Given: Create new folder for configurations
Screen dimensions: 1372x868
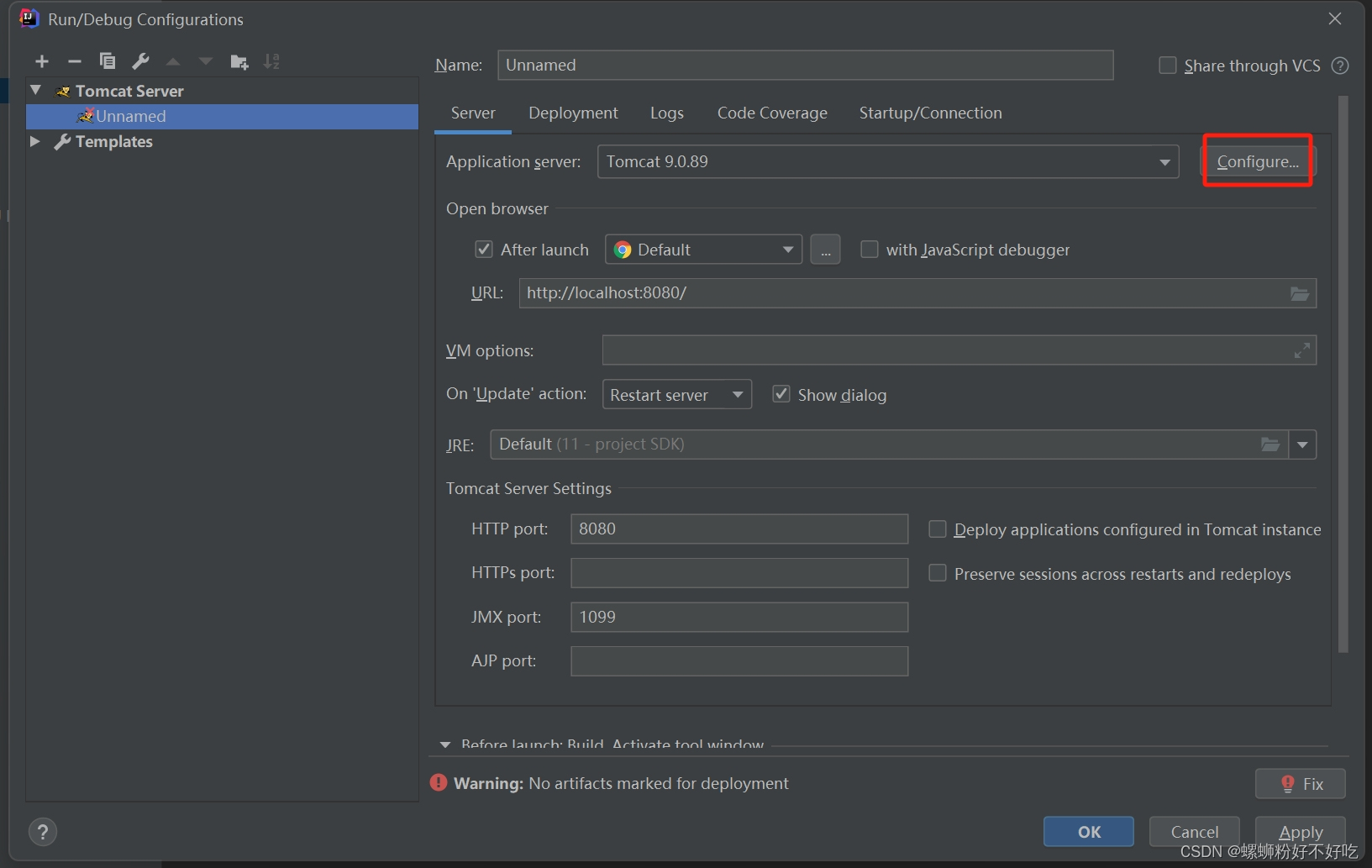Looking at the screenshot, I should tap(239, 61).
